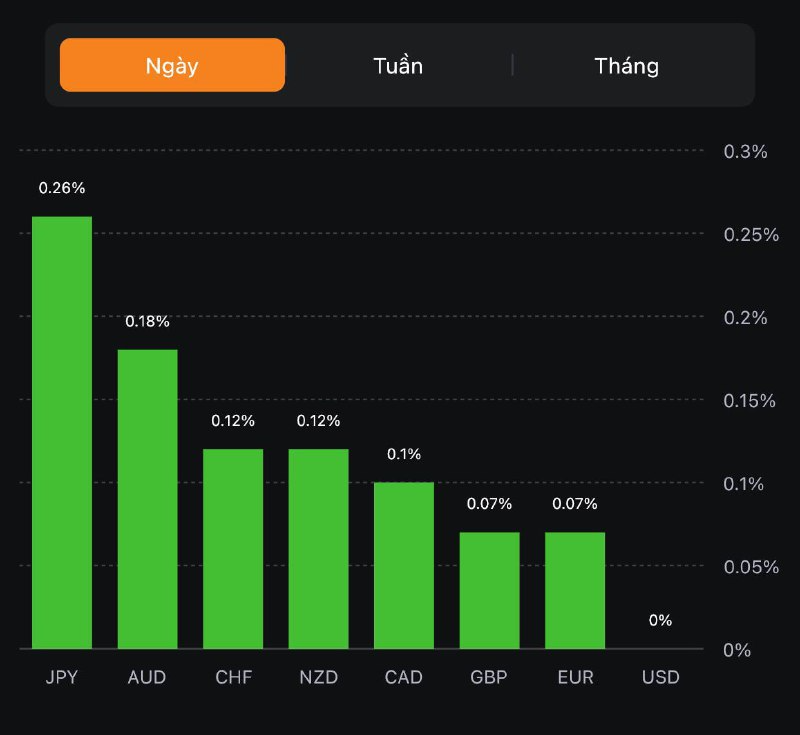
Task: Click the orange Ngày tab
Action: click(172, 66)
